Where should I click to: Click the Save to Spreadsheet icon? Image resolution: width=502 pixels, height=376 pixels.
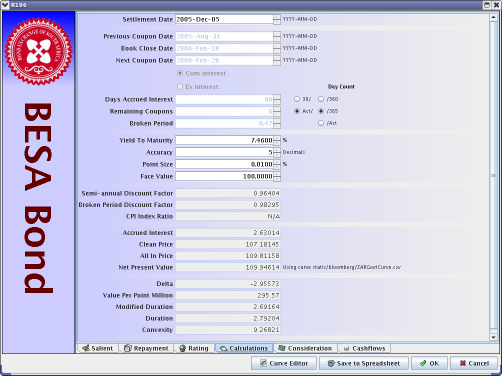pos(331,363)
